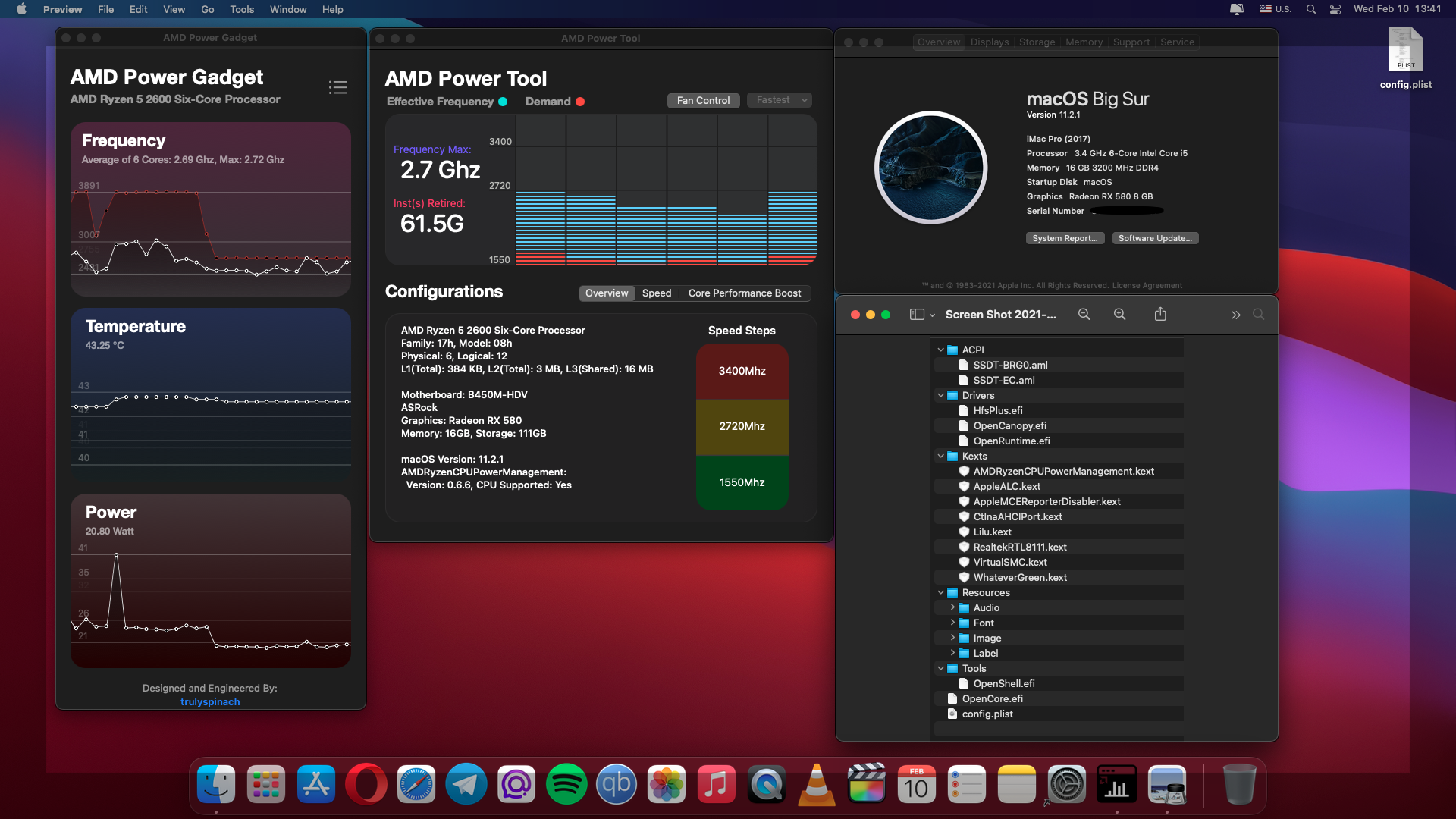Launch VLC from the Dock

click(x=817, y=785)
